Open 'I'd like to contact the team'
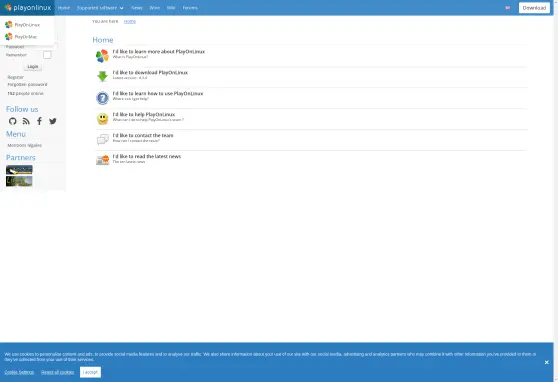This screenshot has height=382, width=558. (143, 136)
